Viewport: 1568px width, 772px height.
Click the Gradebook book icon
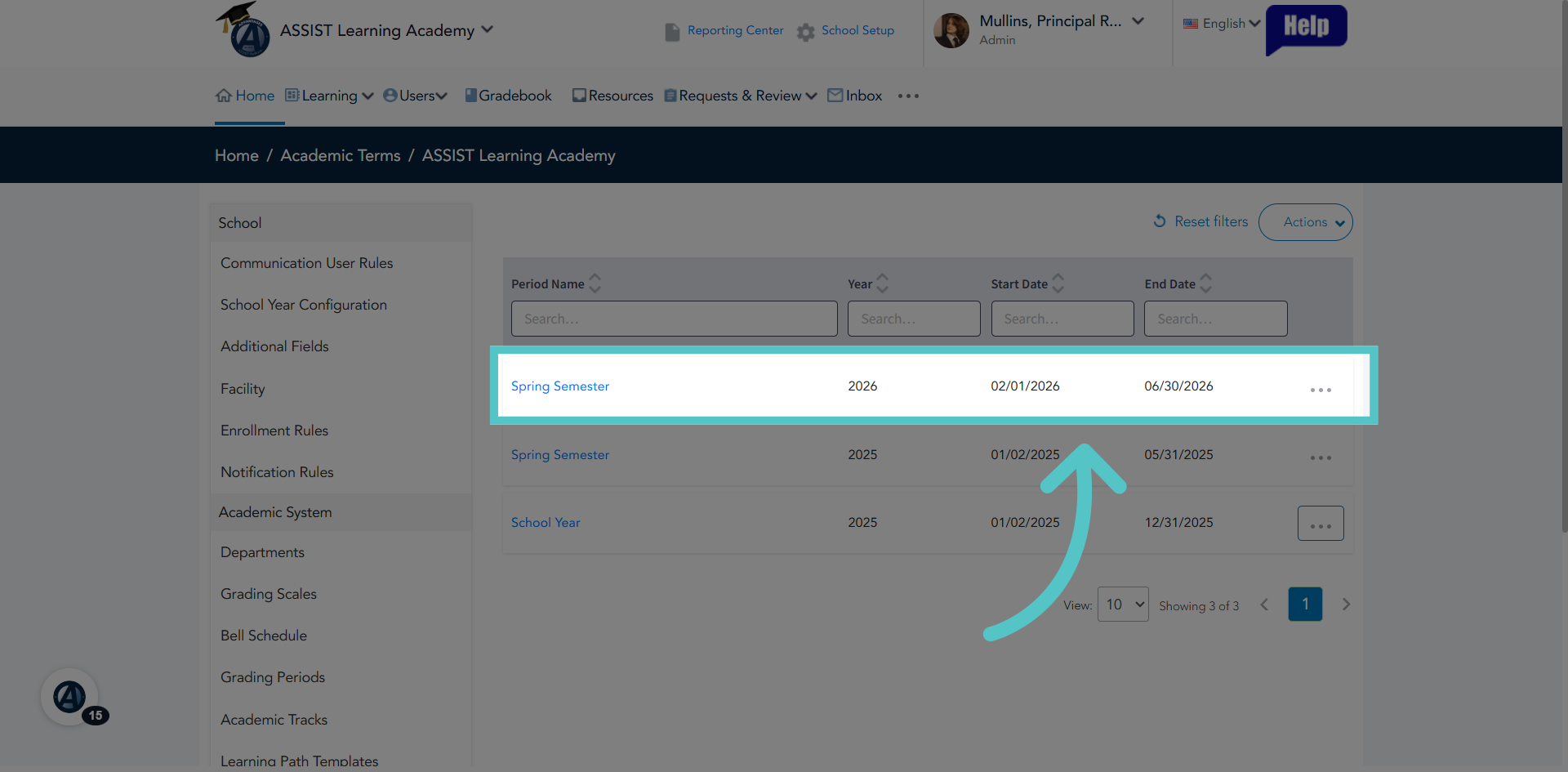click(470, 96)
